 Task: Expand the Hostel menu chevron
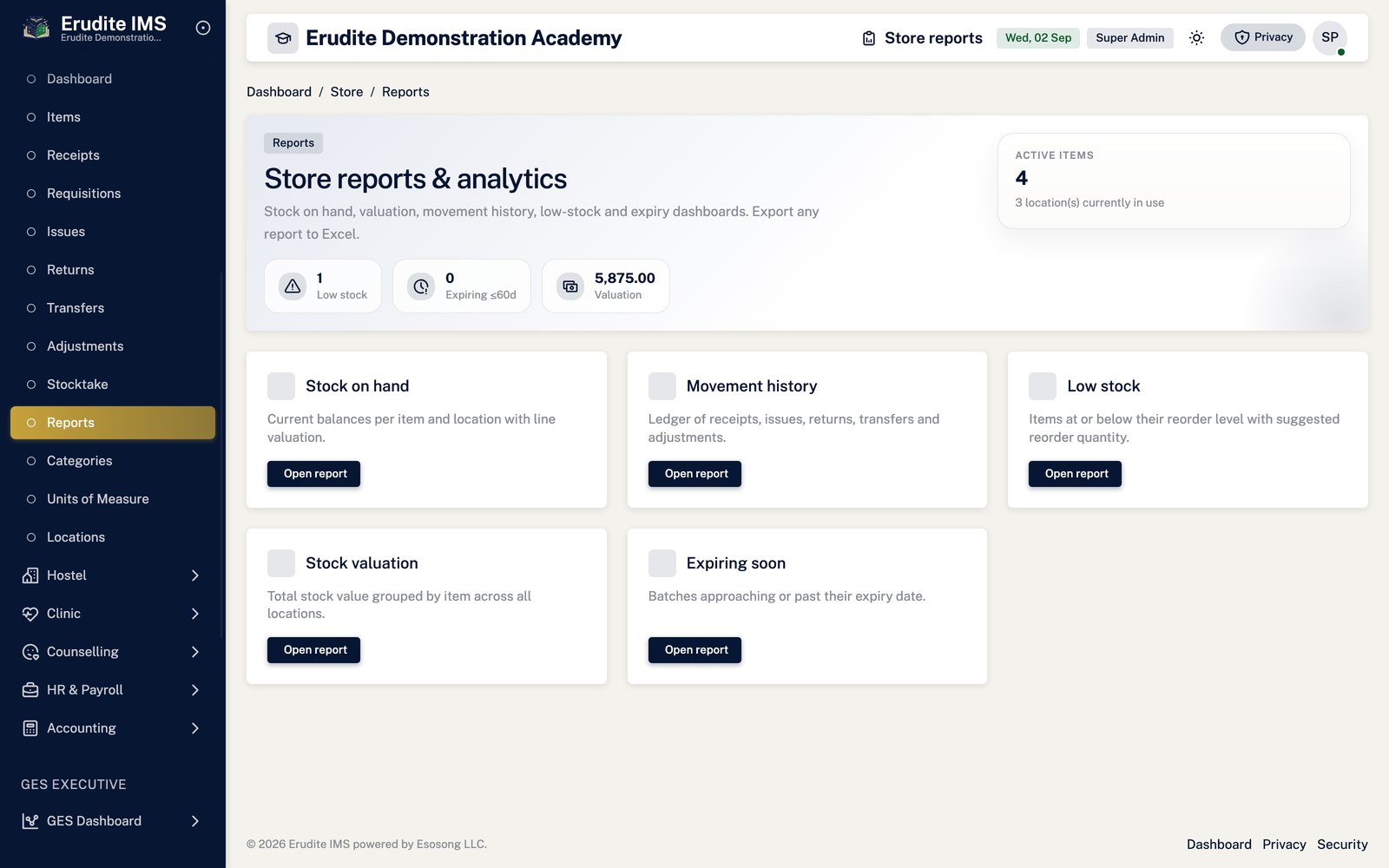[195, 575]
